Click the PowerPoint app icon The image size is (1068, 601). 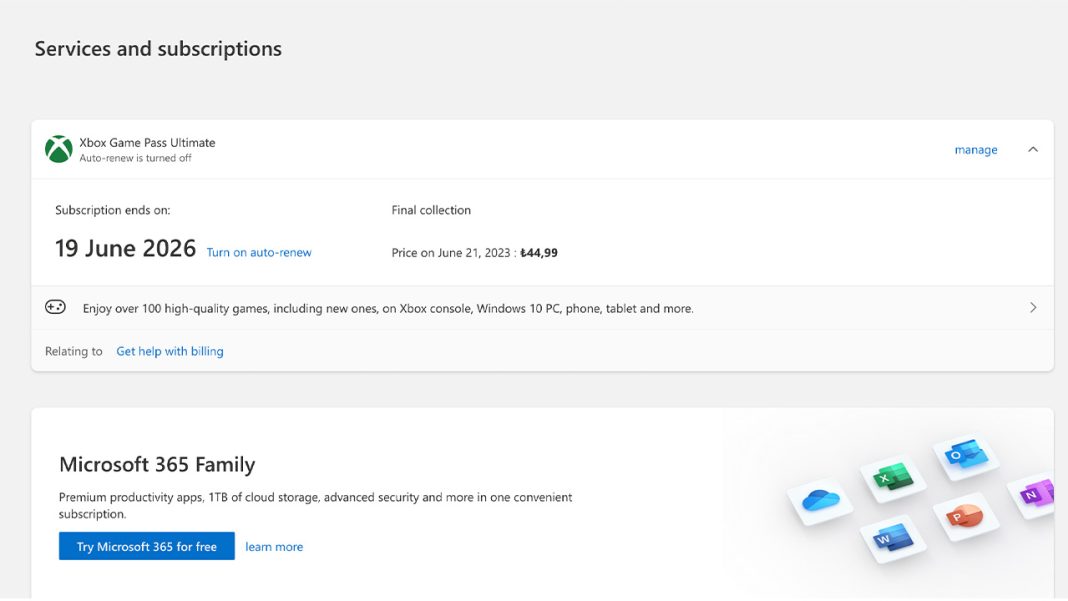click(x=963, y=515)
